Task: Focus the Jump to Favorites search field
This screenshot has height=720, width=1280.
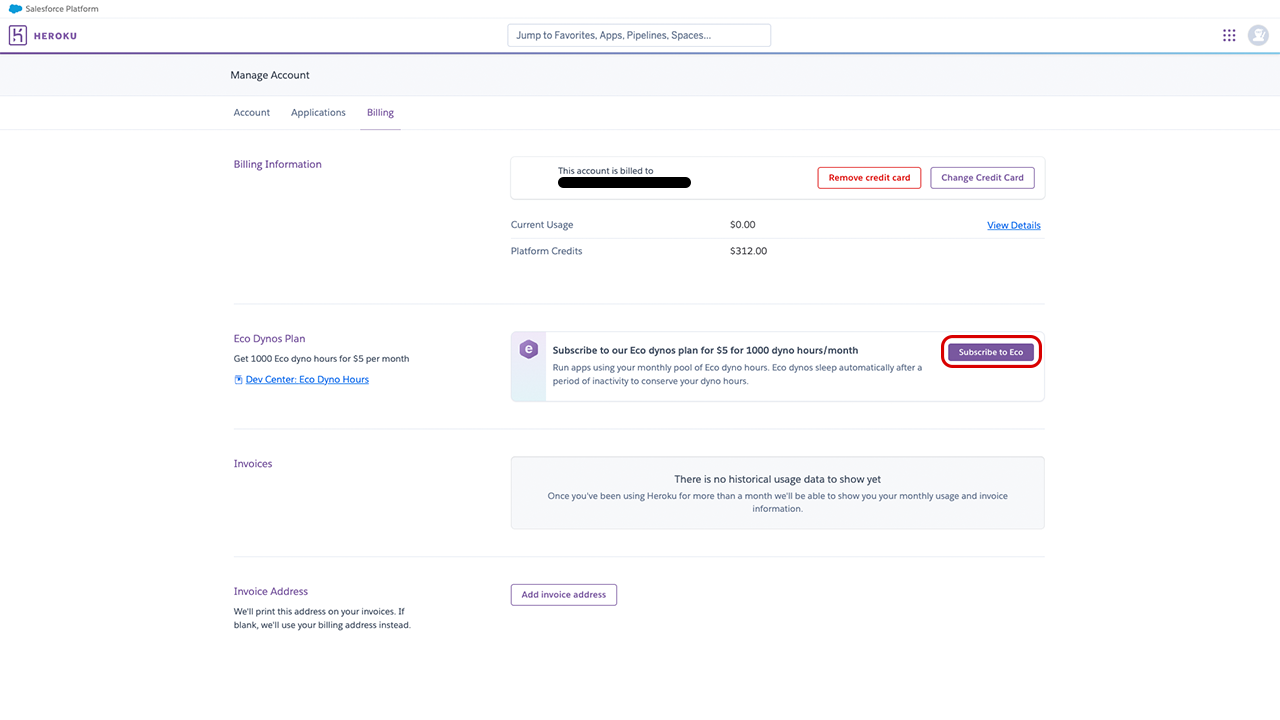Action: coord(639,35)
